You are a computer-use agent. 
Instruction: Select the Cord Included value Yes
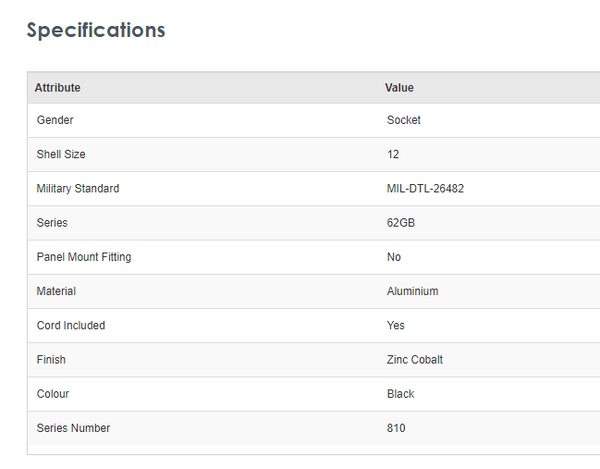(396, 325)
